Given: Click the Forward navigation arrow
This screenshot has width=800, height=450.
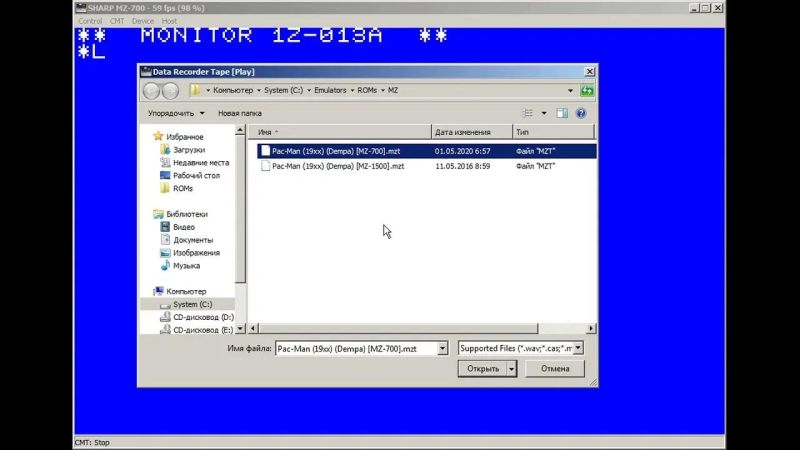Looking at the screenshot, I should pyautogui.click(x=170, y=91).
